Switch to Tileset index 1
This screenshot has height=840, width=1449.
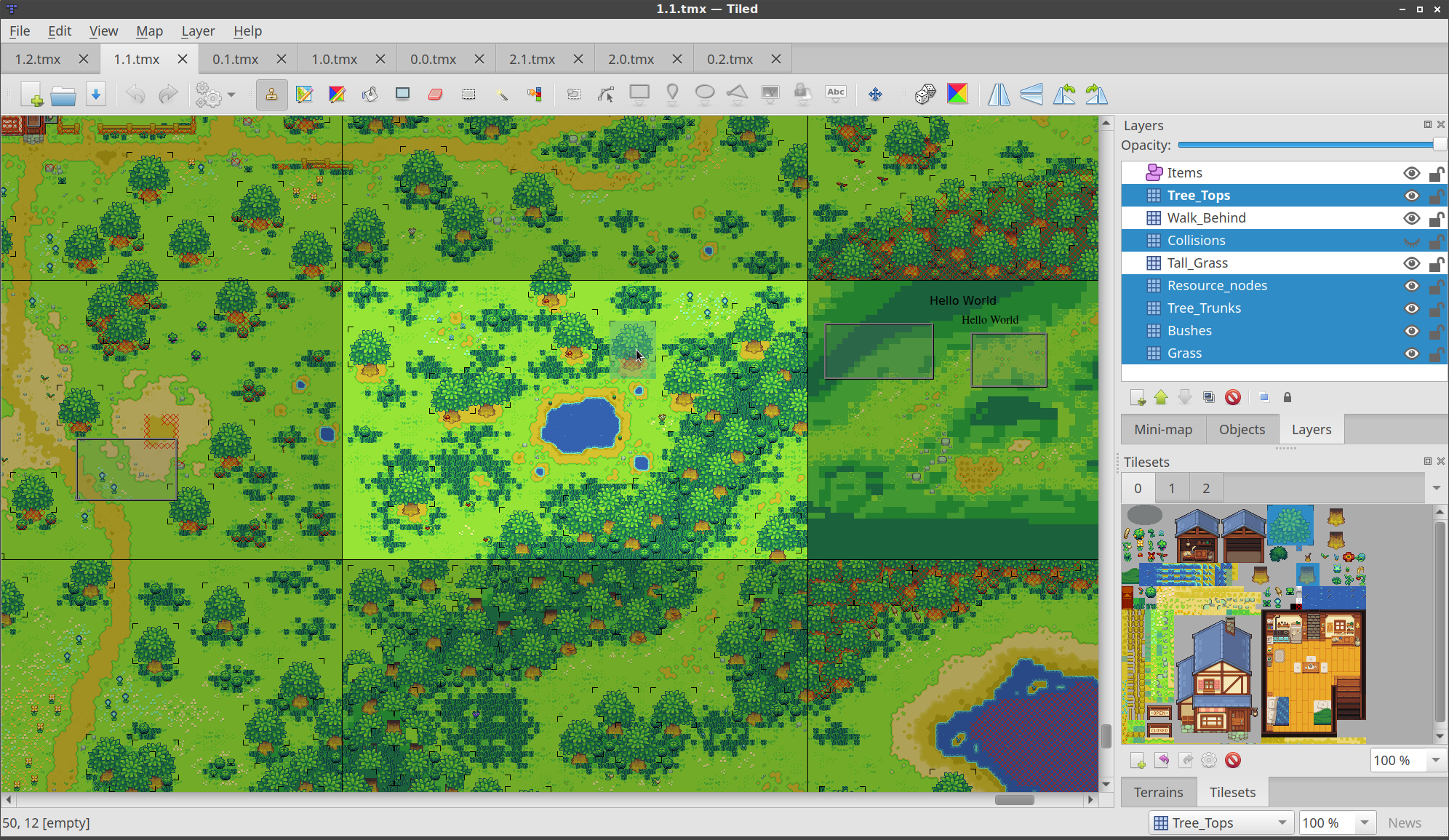pos(1173,488)
